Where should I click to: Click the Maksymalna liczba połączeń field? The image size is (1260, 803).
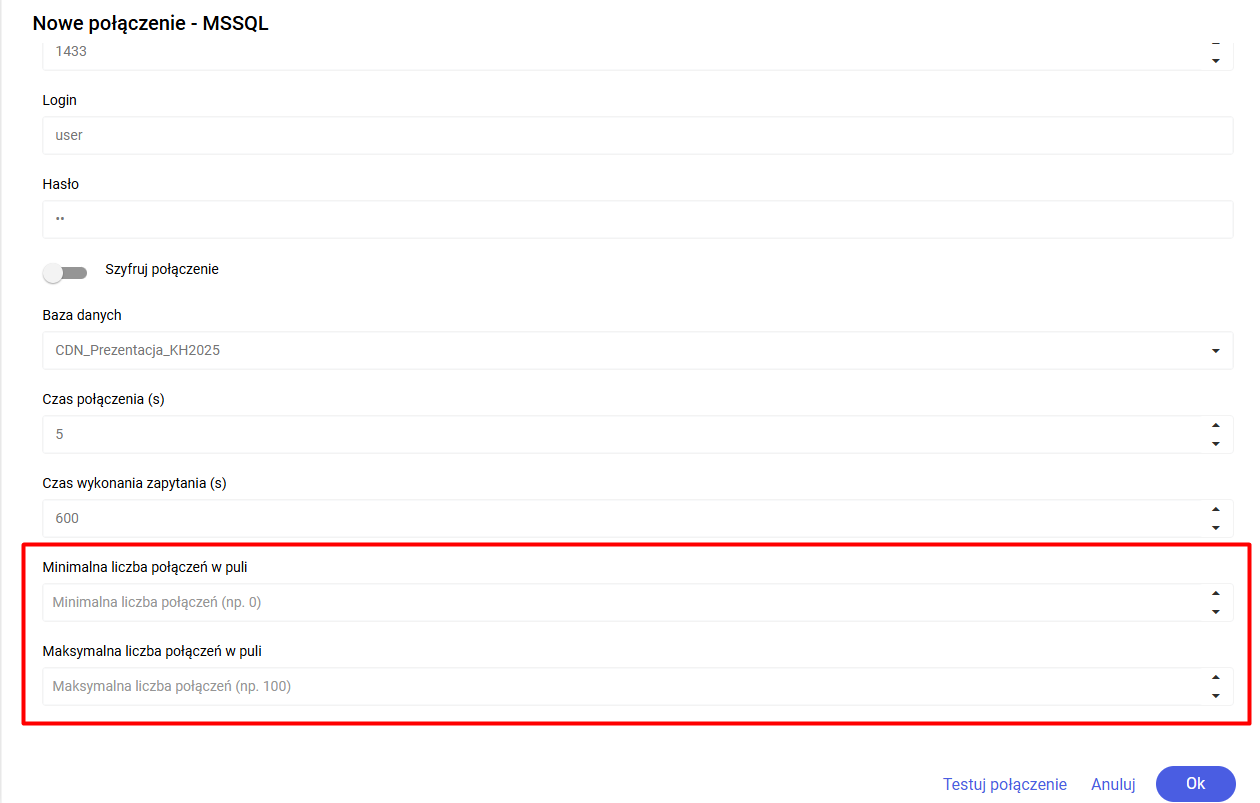[x=637, y=687]
